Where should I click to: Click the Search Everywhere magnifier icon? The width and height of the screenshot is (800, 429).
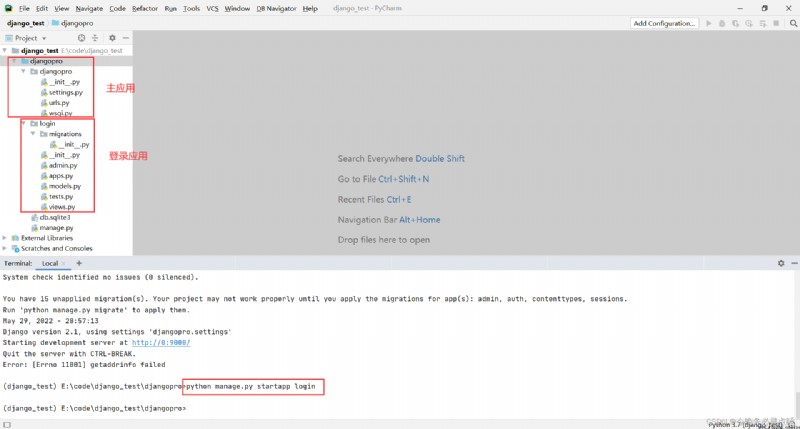pos(793,23)
